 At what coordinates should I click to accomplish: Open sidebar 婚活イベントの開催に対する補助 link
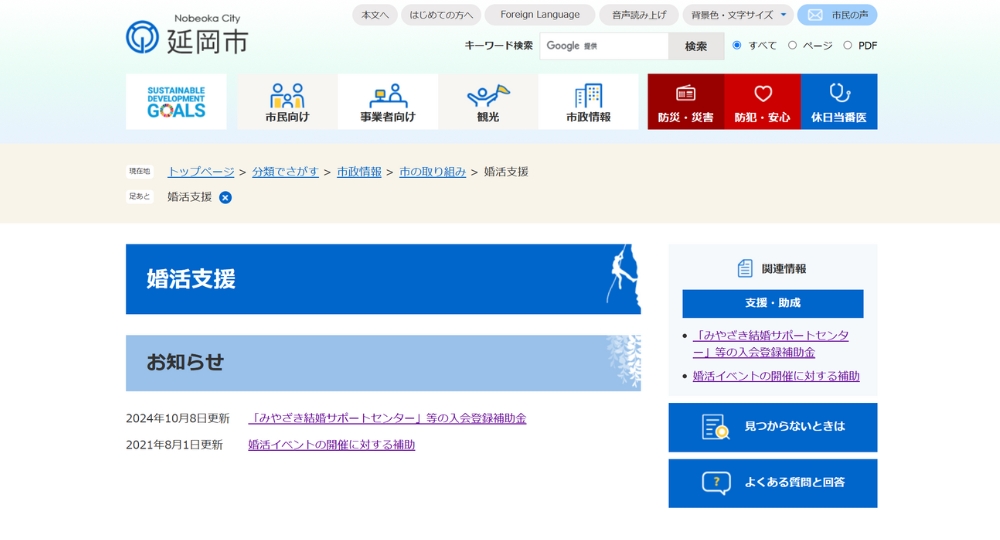click(x=776, y=376)
